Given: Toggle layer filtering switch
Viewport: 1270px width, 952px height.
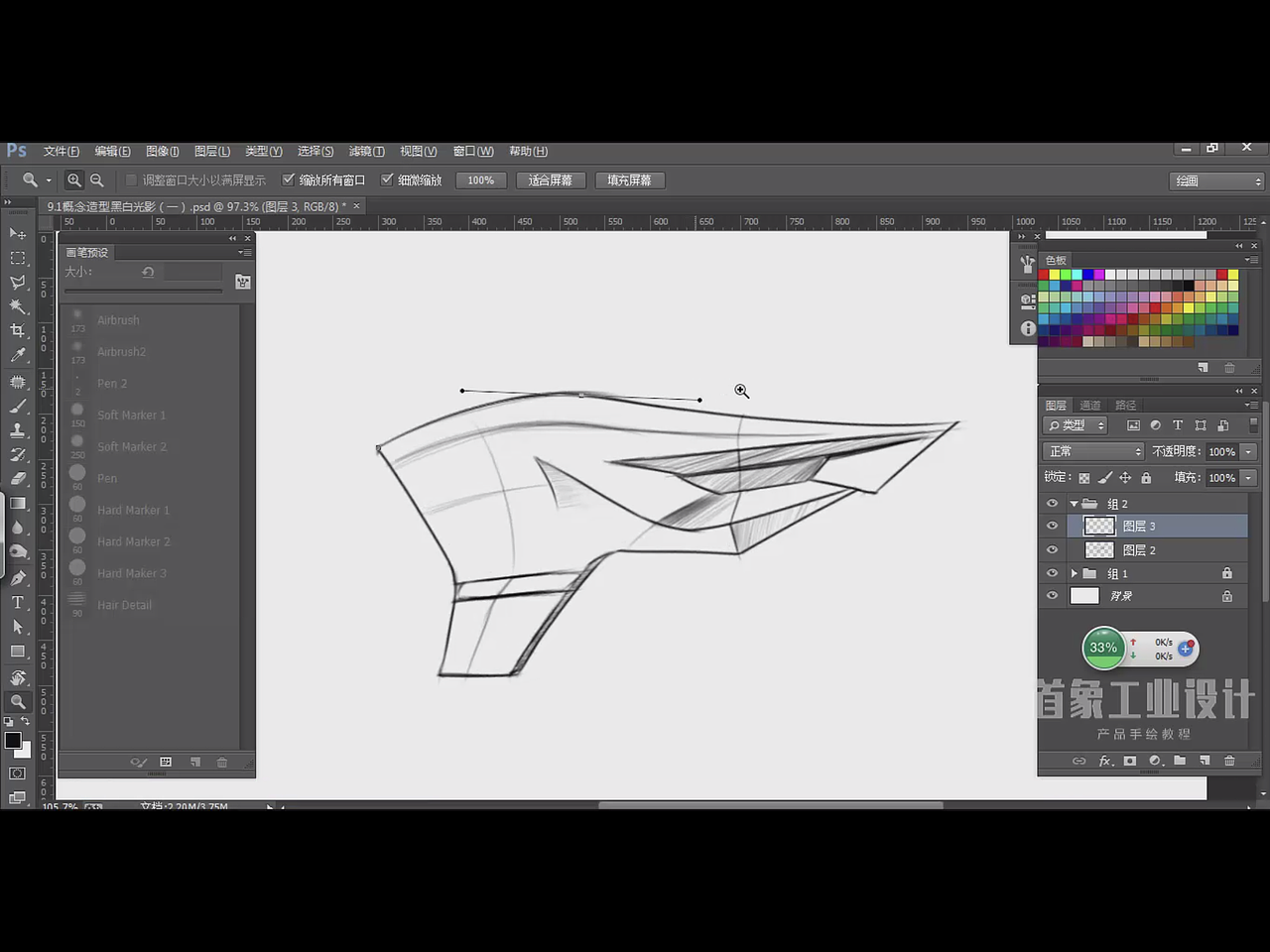Looking at the screenshot, I should click(x=1253, y=425).
